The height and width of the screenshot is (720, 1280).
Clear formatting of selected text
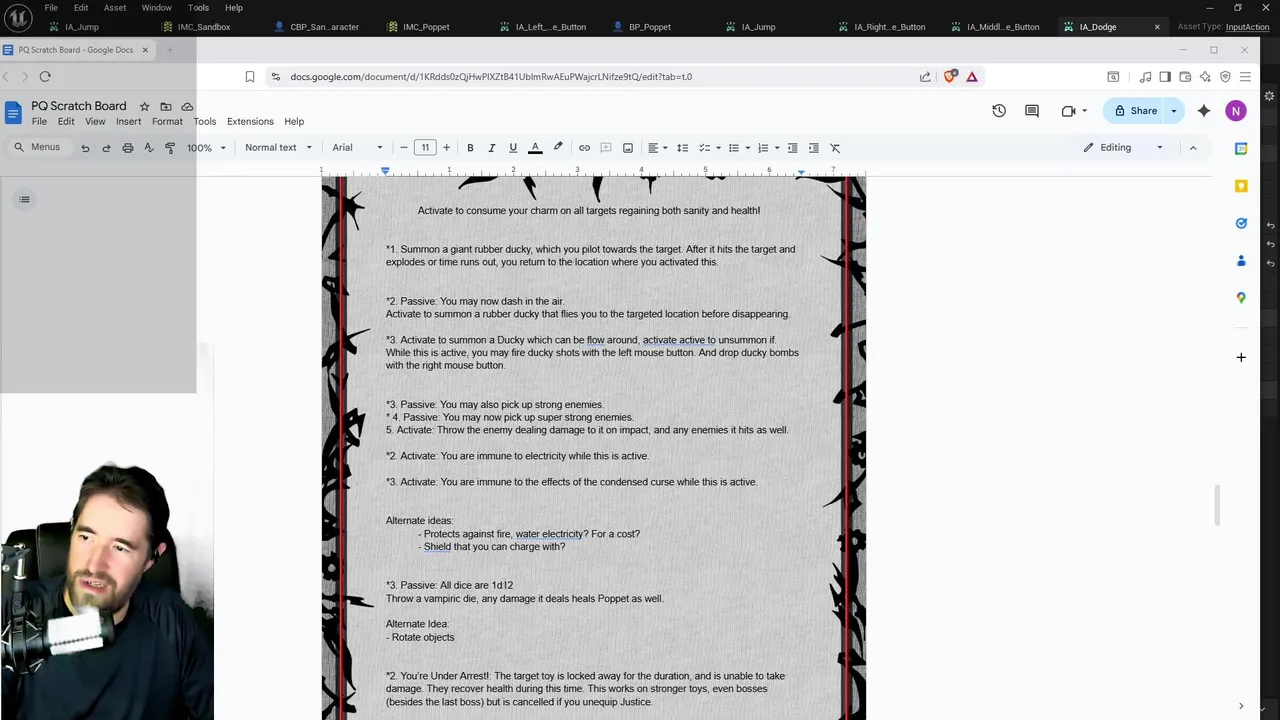coord(835,148)
